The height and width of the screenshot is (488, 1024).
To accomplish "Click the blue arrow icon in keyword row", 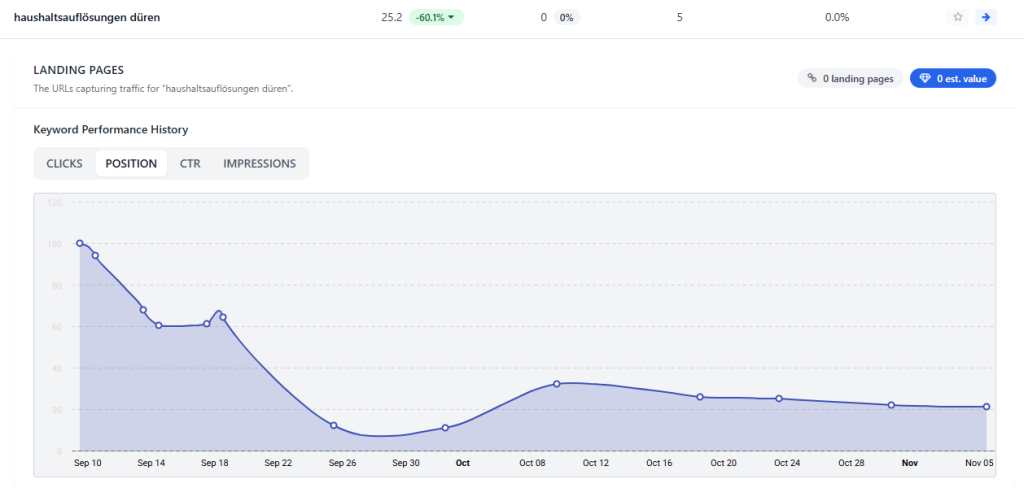I will (x=986, y=17).
